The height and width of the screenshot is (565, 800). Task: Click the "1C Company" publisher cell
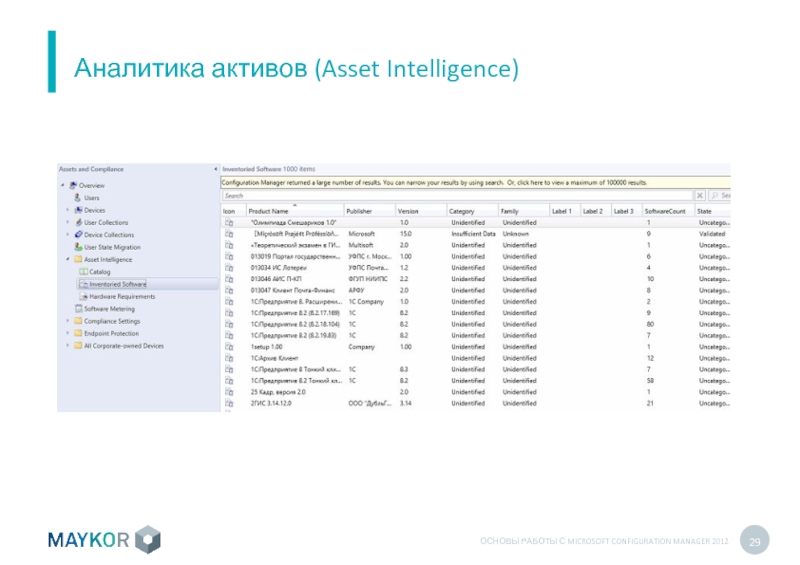(366, 301)
